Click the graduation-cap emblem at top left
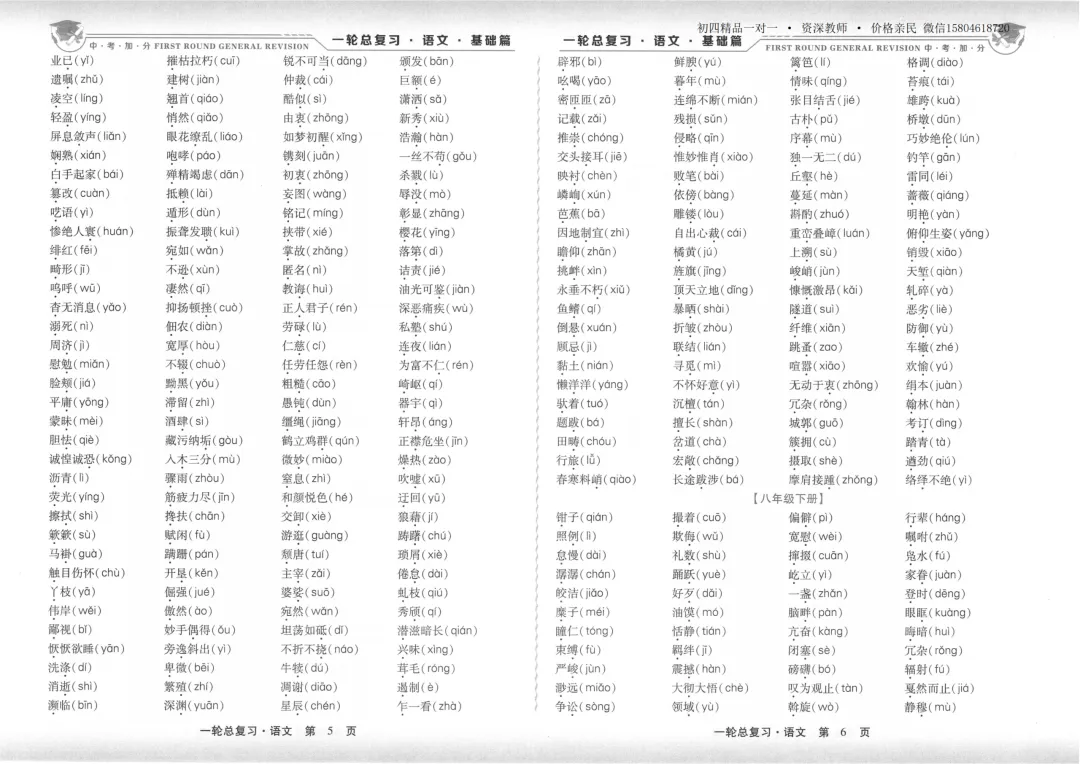The image size is (1080, 764). tap(65, 32)
